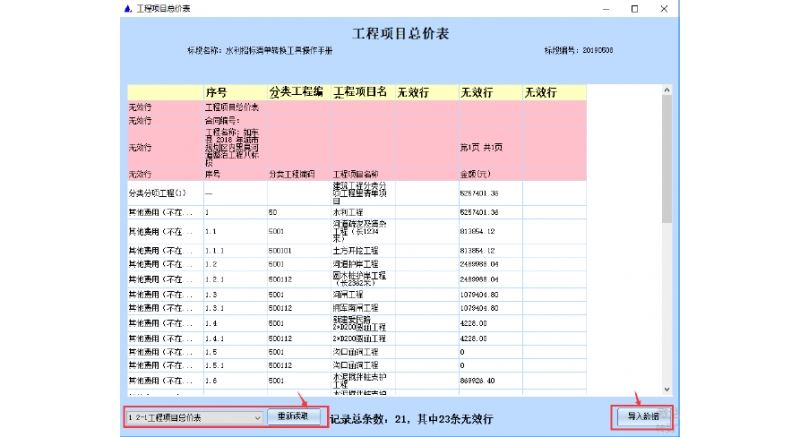Viewport: 800px width, 437px height.
Task: Open the 2-1工程项目总价表 dropdown
Action: click(x=194, y=418)
